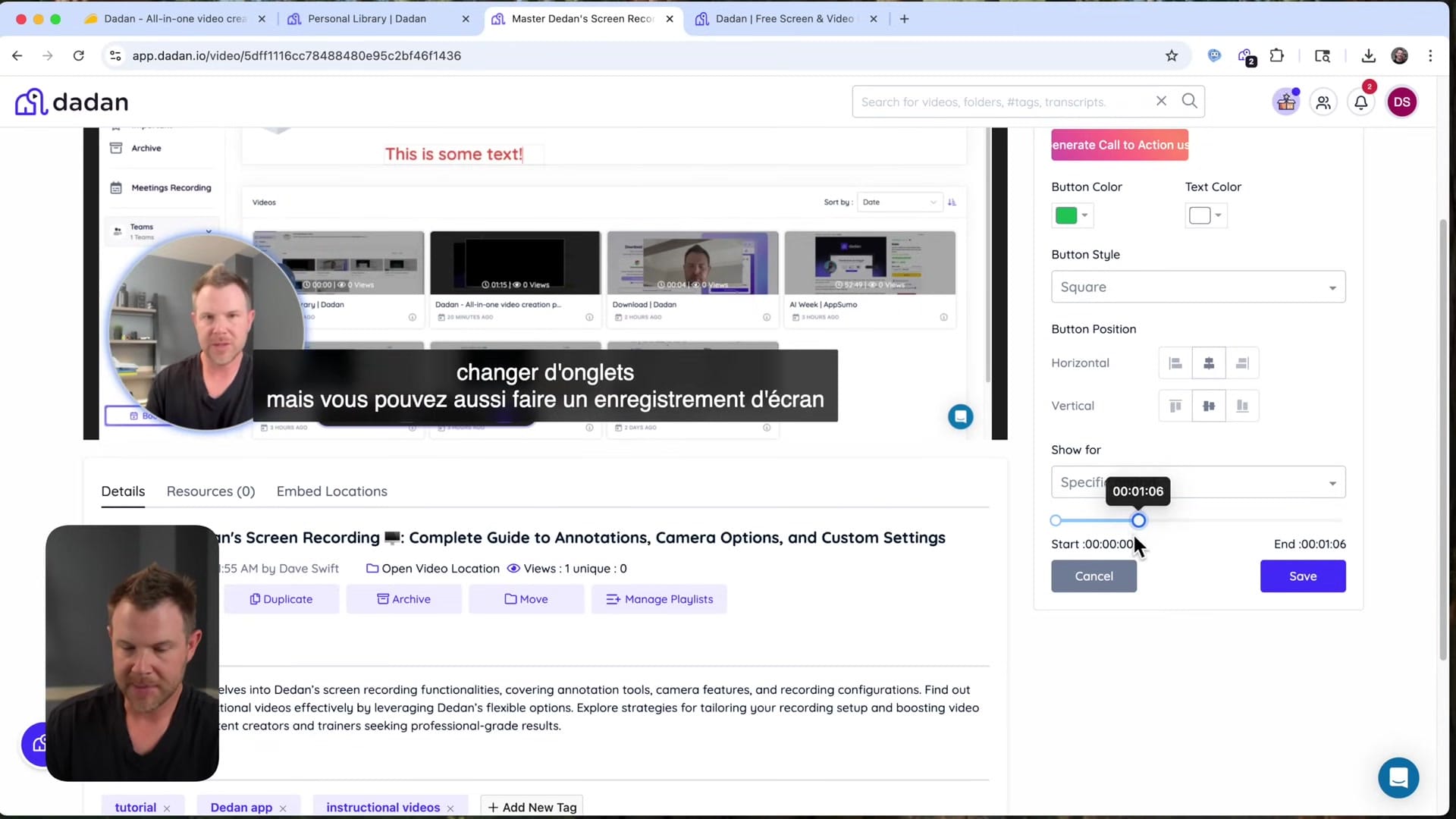1456x819 pixels.
Task: Click the comment icon on video player
Action: pyautogui.click(x=960, y=416)
